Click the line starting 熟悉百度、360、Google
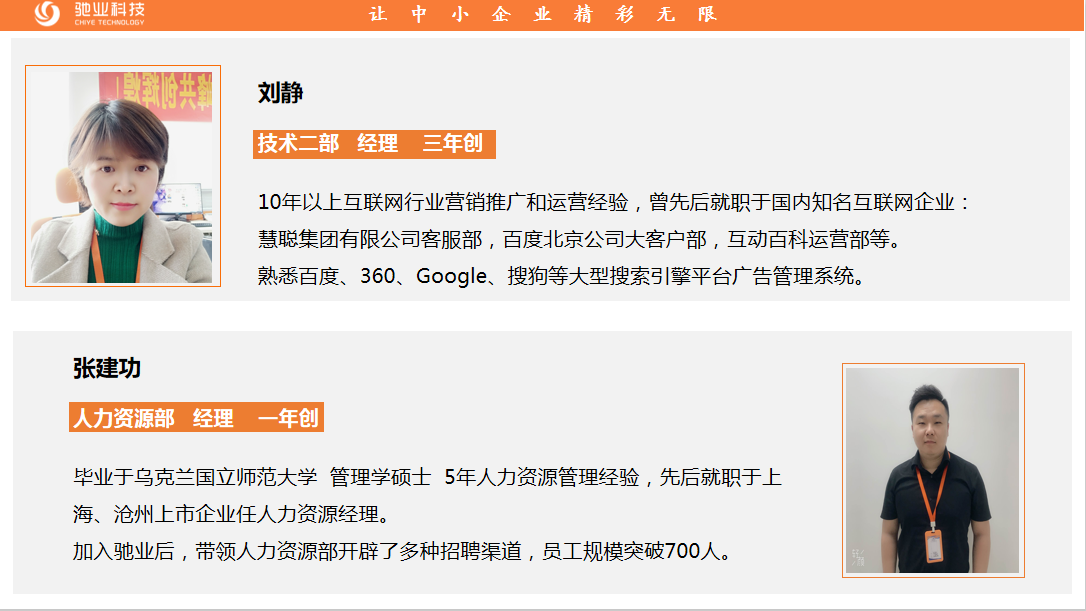 562,276
